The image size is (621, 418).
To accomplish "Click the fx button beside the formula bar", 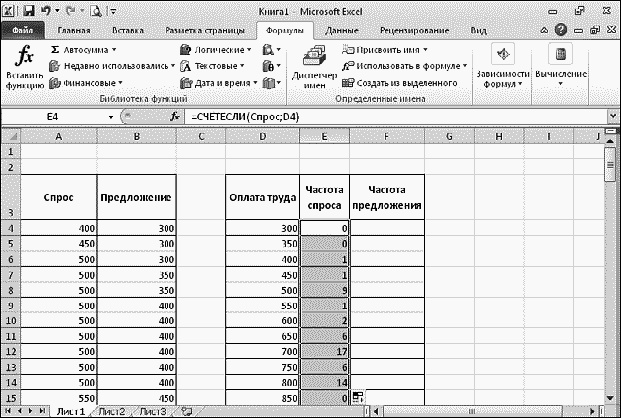I will pos(174,117).
